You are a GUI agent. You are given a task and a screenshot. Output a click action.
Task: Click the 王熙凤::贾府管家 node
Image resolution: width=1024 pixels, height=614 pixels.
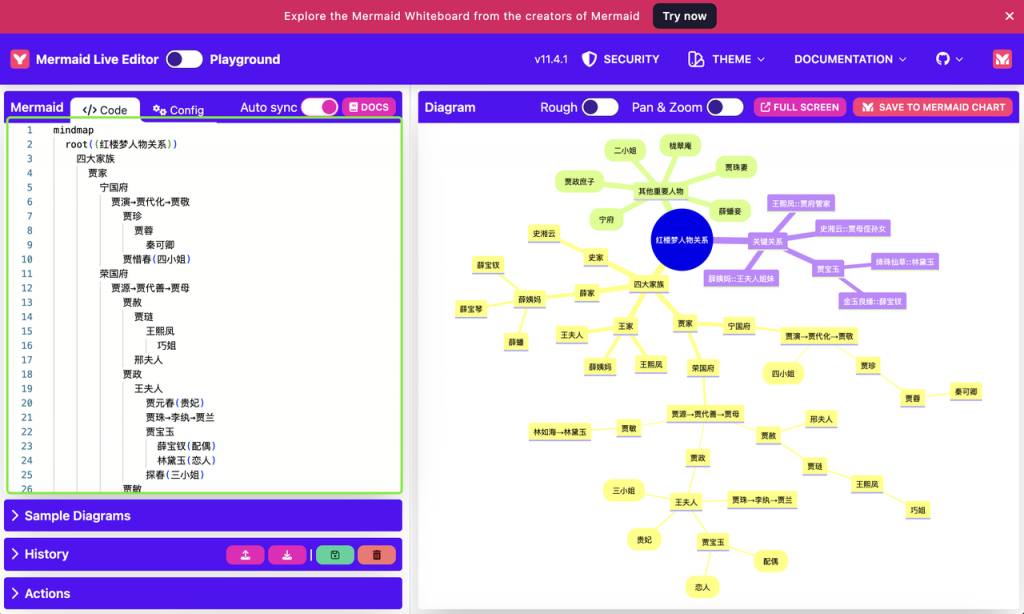coord(801,204)
